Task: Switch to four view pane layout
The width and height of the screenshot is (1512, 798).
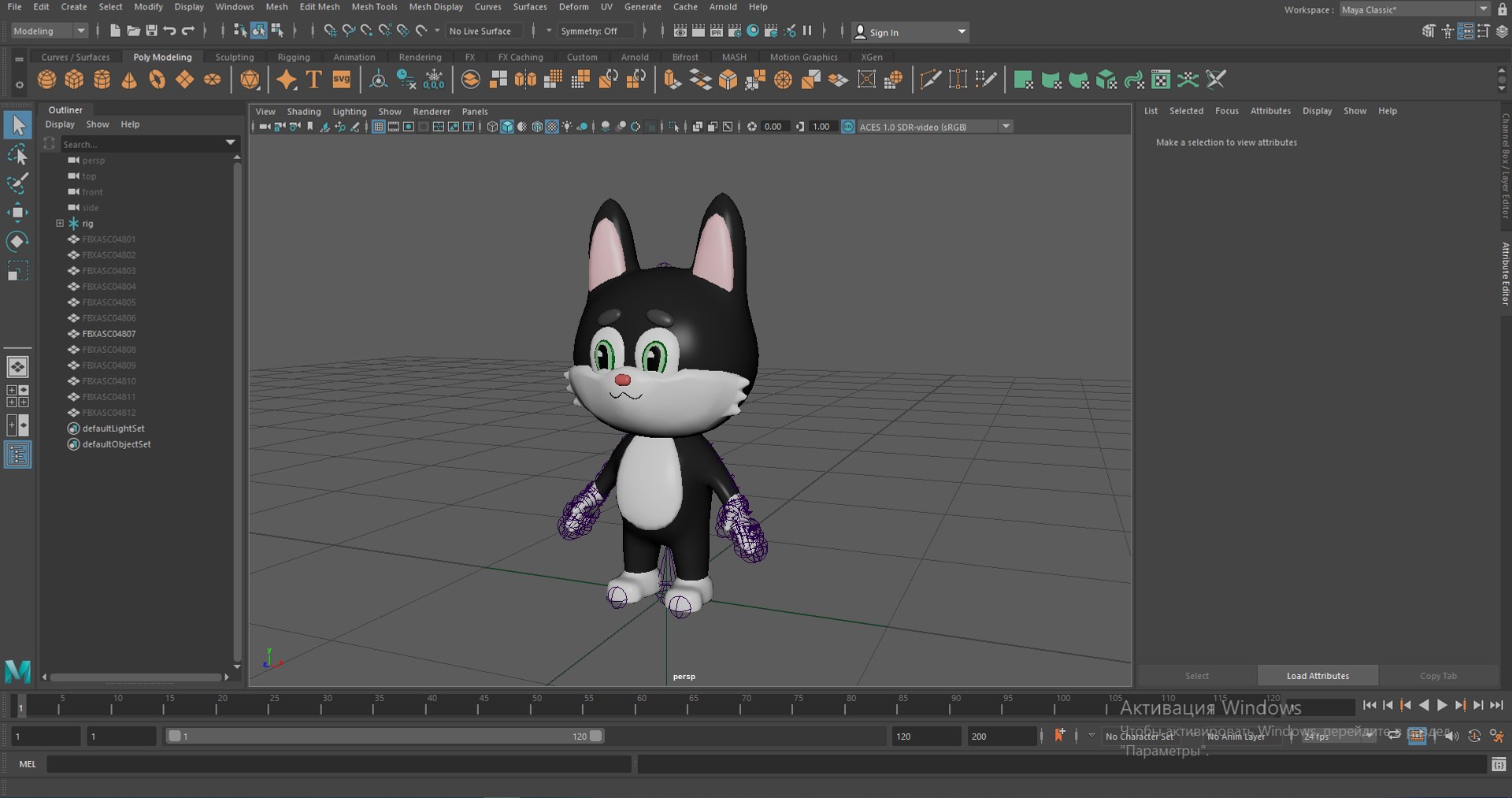Action: [x=17, y=396]
